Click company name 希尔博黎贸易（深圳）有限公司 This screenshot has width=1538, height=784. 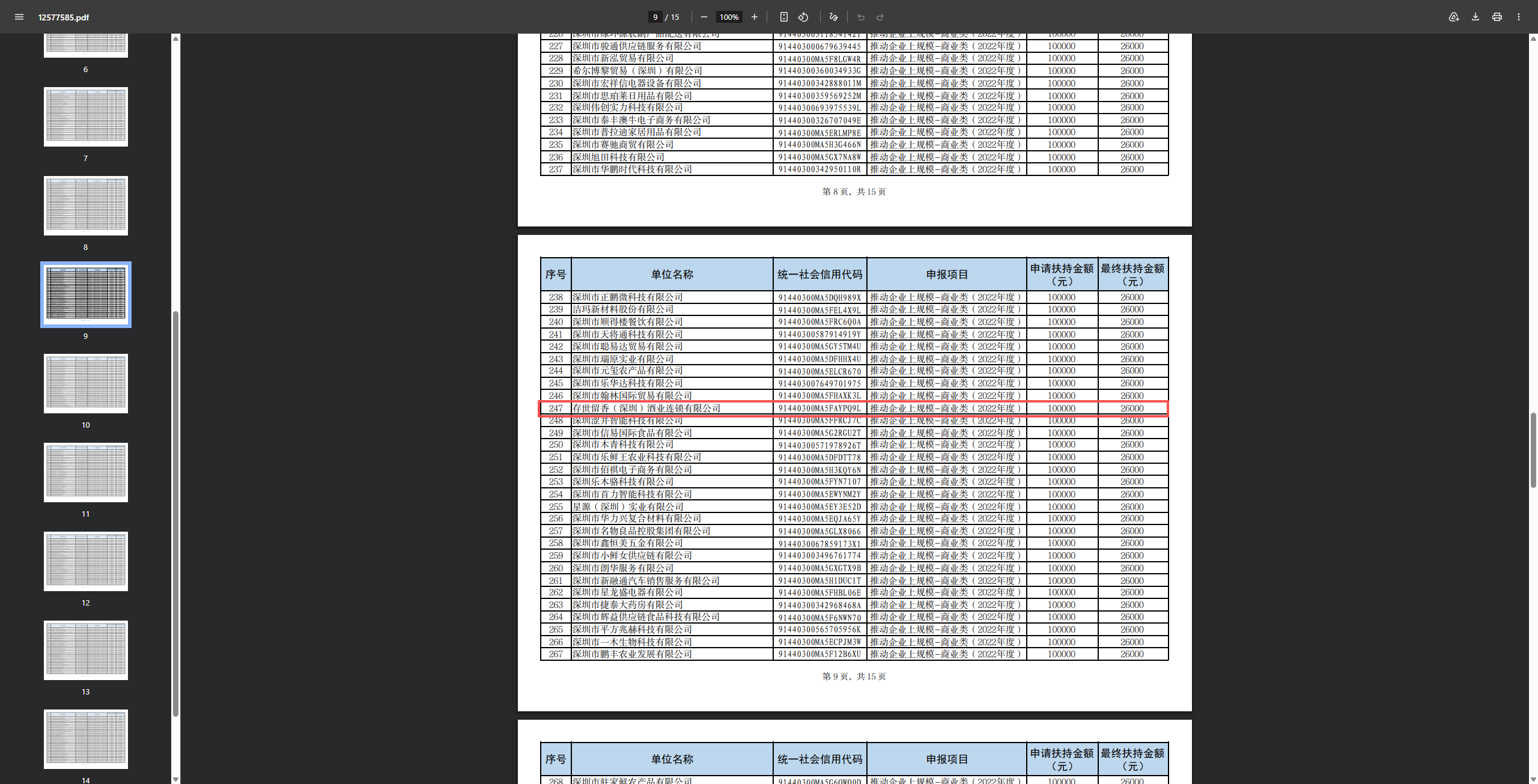[637, 71]
